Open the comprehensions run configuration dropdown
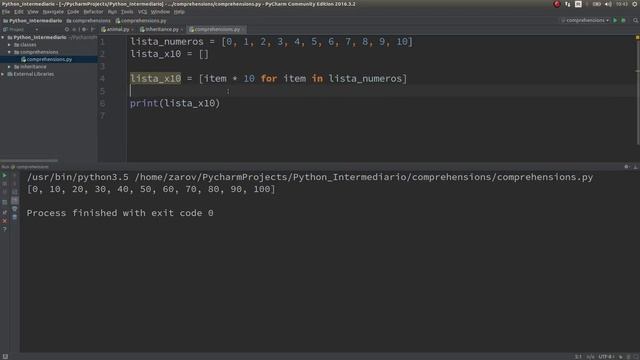640x360 pixels. [x=585, y=20]
